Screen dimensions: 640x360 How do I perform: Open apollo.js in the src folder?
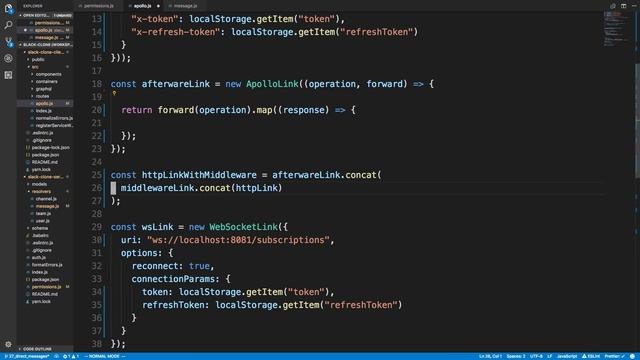pos(44,104)
